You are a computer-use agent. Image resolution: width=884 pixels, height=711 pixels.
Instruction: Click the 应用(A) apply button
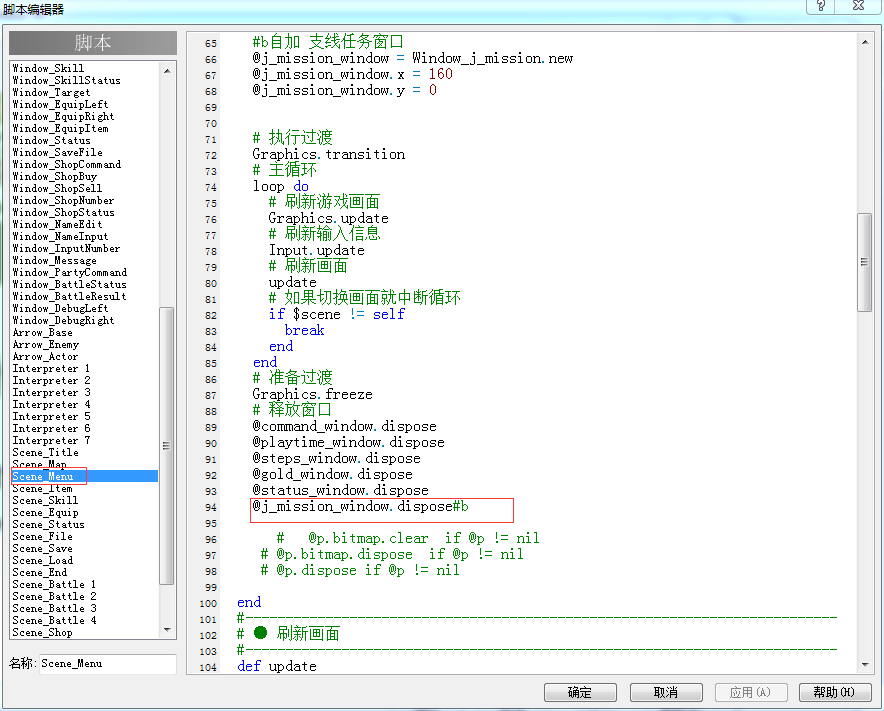(751, 692)
